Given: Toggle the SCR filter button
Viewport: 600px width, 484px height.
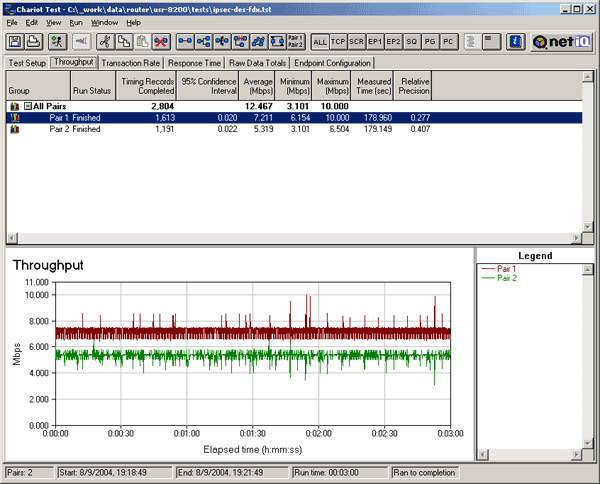Looking at the screenshot, I should coord(356,42).
